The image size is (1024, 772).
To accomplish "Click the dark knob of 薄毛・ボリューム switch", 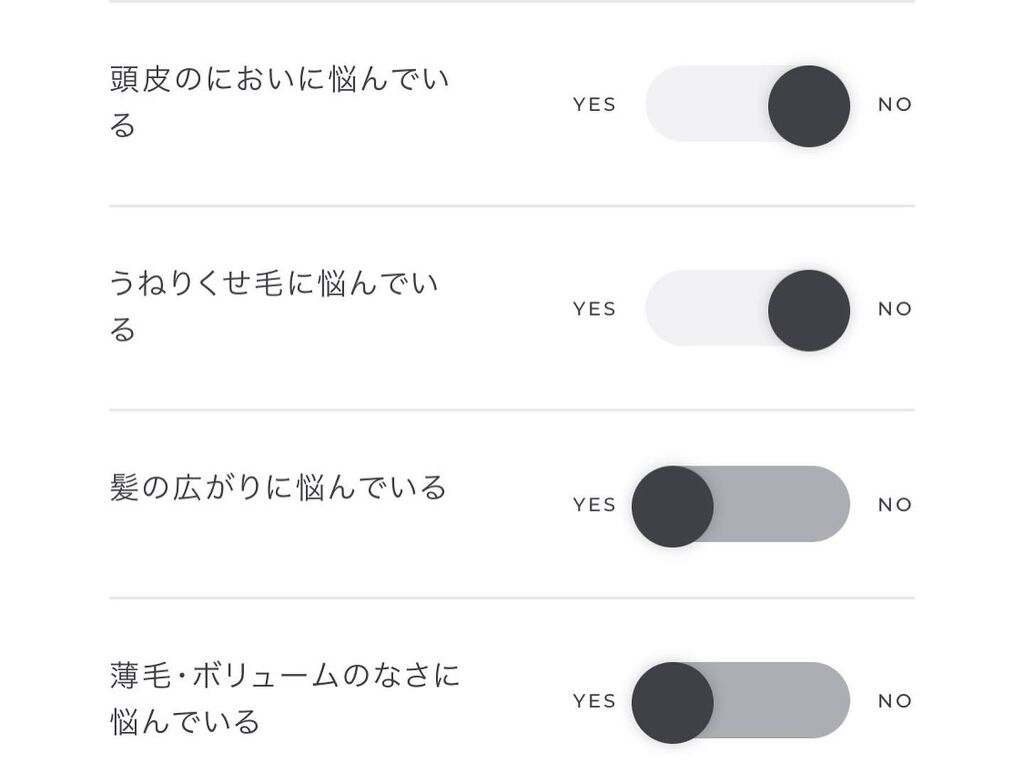I will [673, 701].
